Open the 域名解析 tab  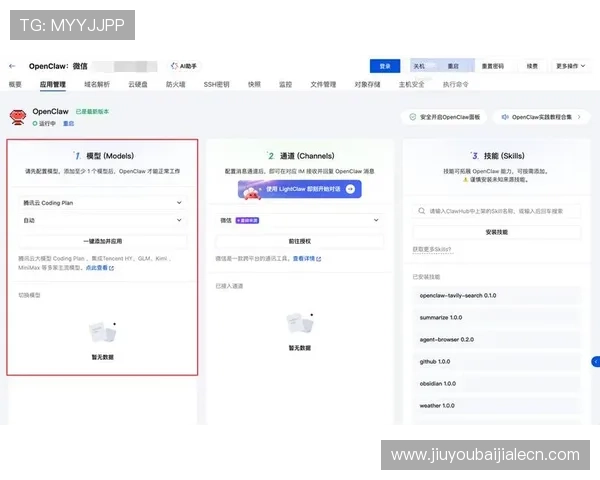[97, 85]
